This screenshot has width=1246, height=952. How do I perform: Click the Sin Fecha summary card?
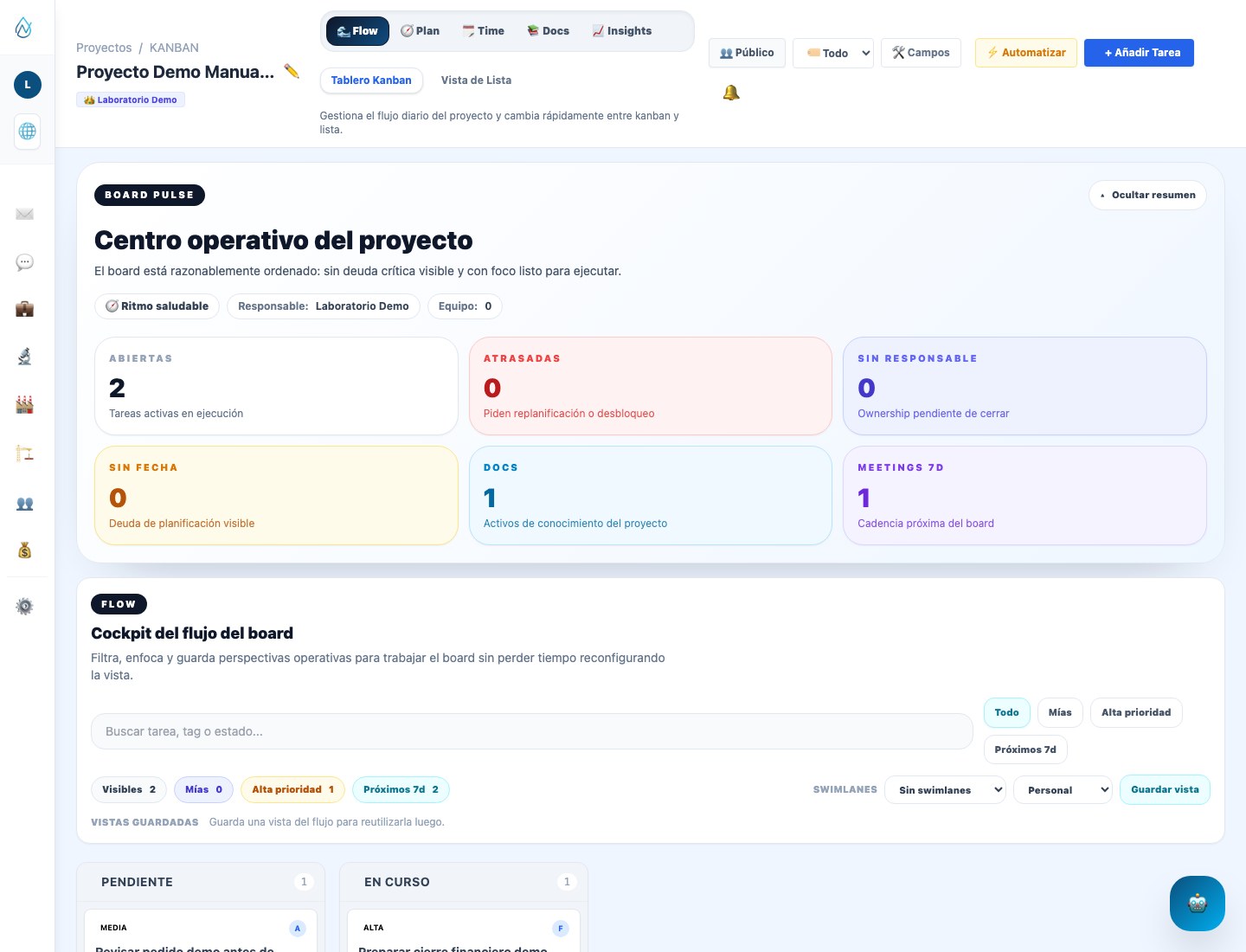[276, 496]
